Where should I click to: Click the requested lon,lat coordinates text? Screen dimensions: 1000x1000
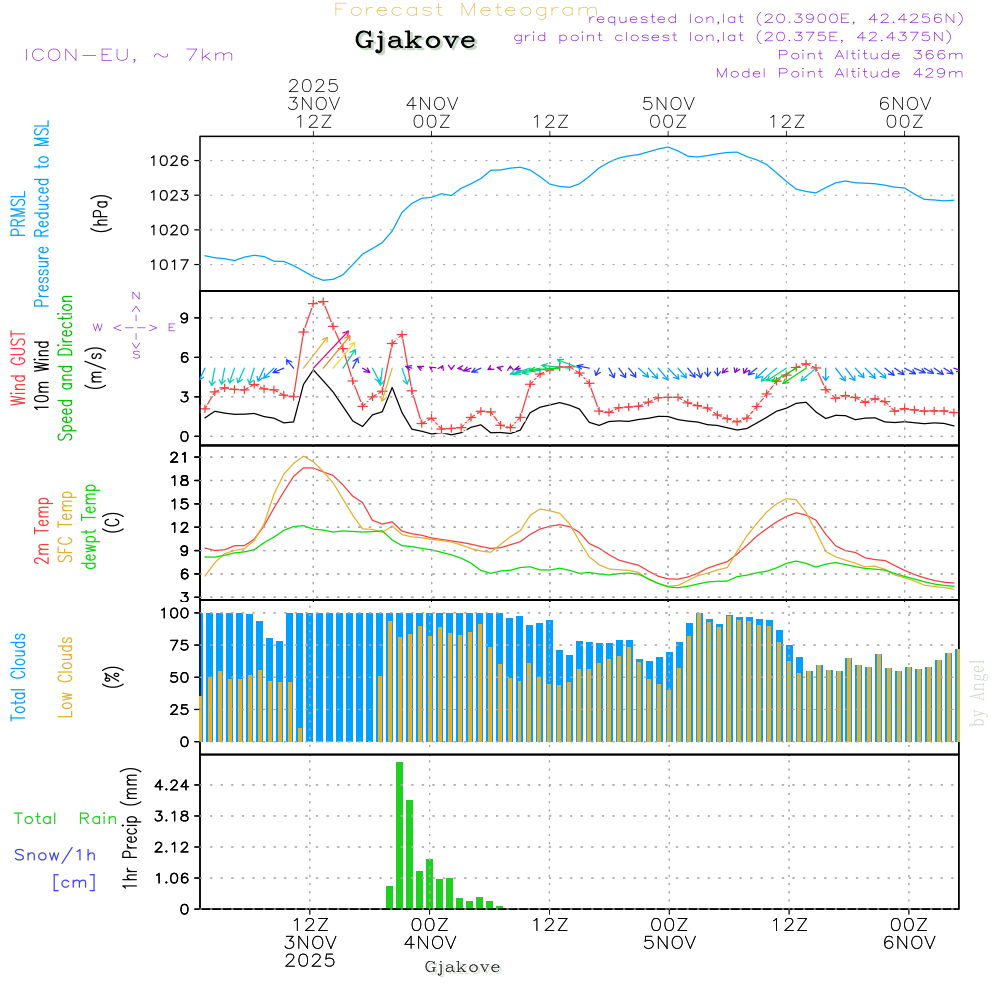pos(776,18)
